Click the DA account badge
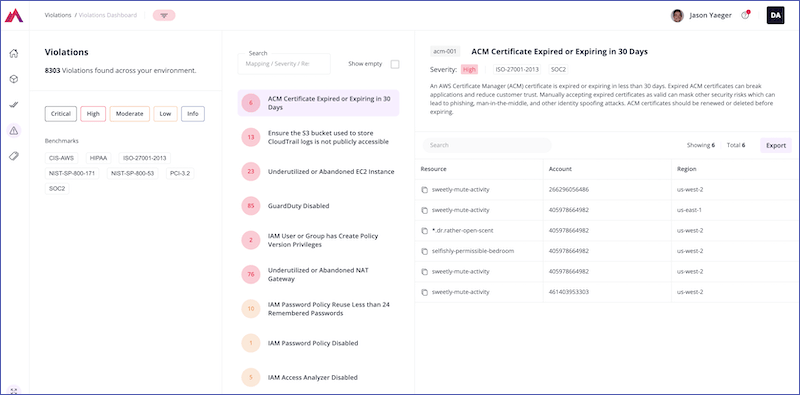 click(x=776, y=15)
